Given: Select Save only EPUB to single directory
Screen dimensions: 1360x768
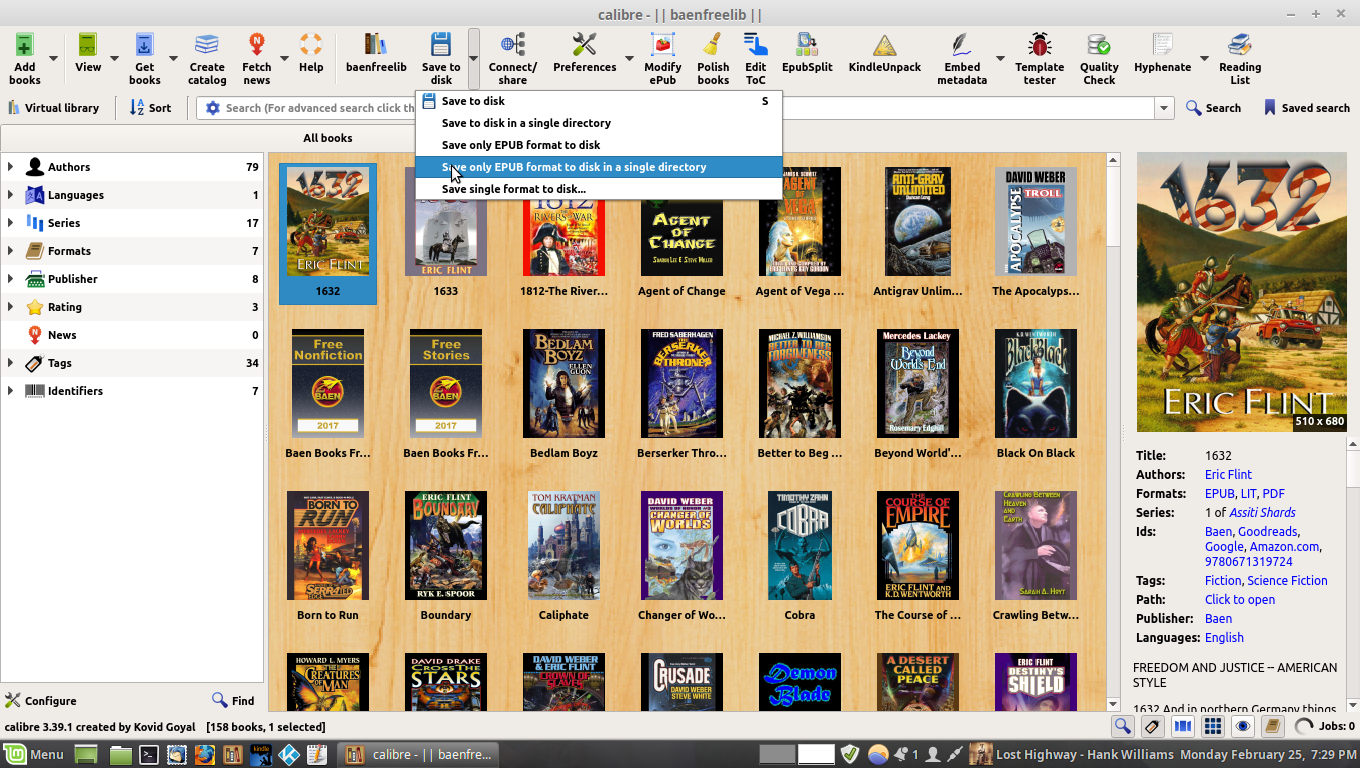Looking at the screenshot, I should pyautogui.click(x=599, y=167).
